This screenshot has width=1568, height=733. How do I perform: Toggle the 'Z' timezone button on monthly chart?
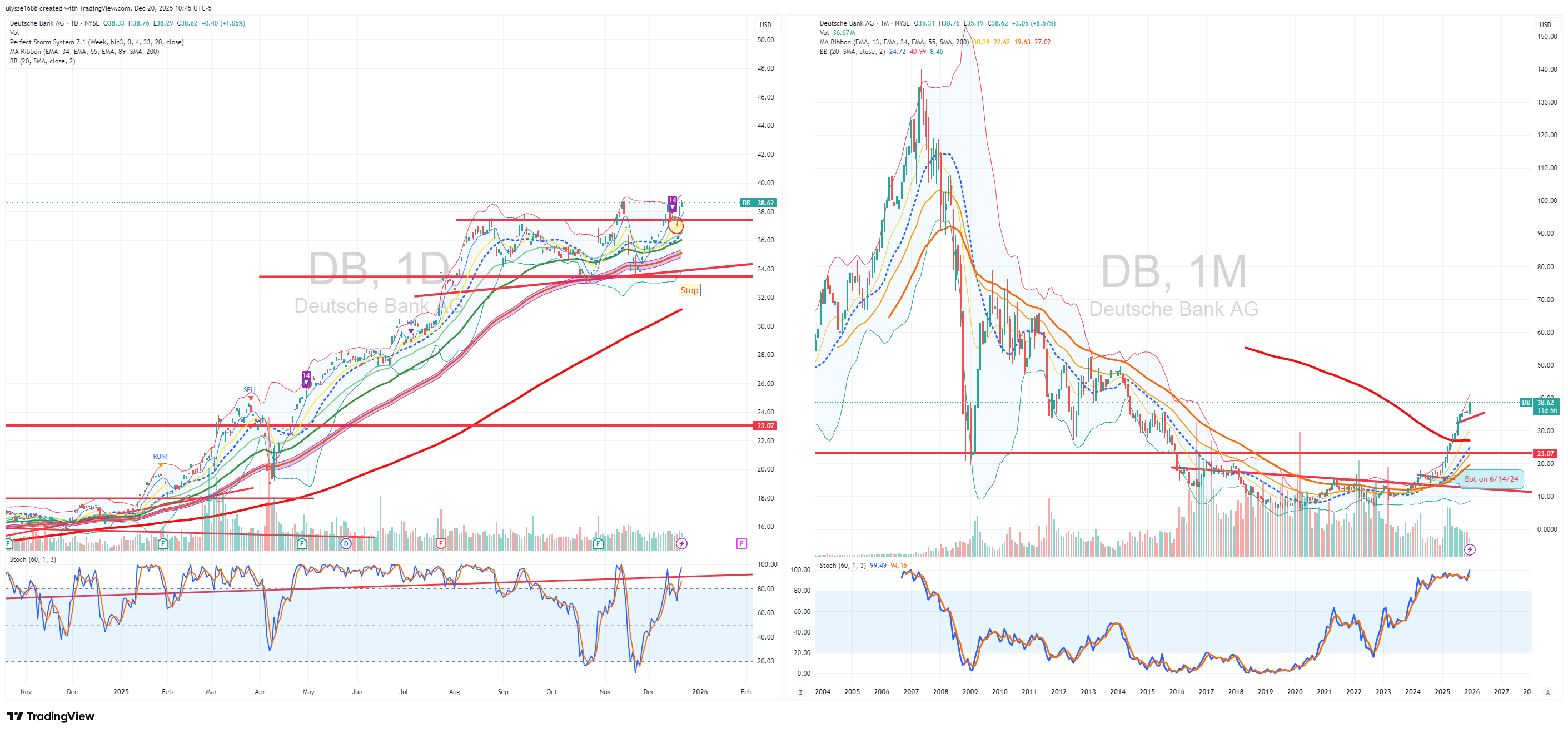click(x=800, y=692)
